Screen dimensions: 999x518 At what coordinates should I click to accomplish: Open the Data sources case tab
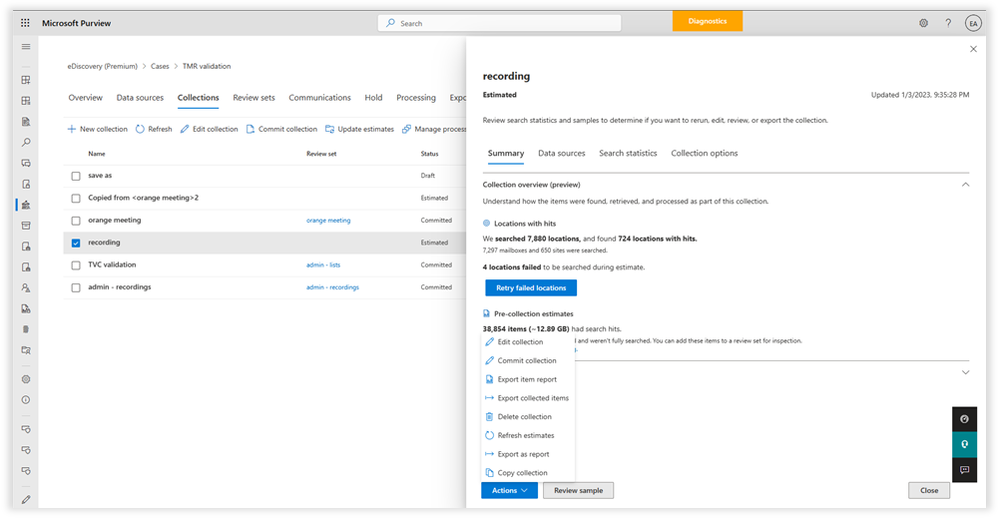(140, 97)
